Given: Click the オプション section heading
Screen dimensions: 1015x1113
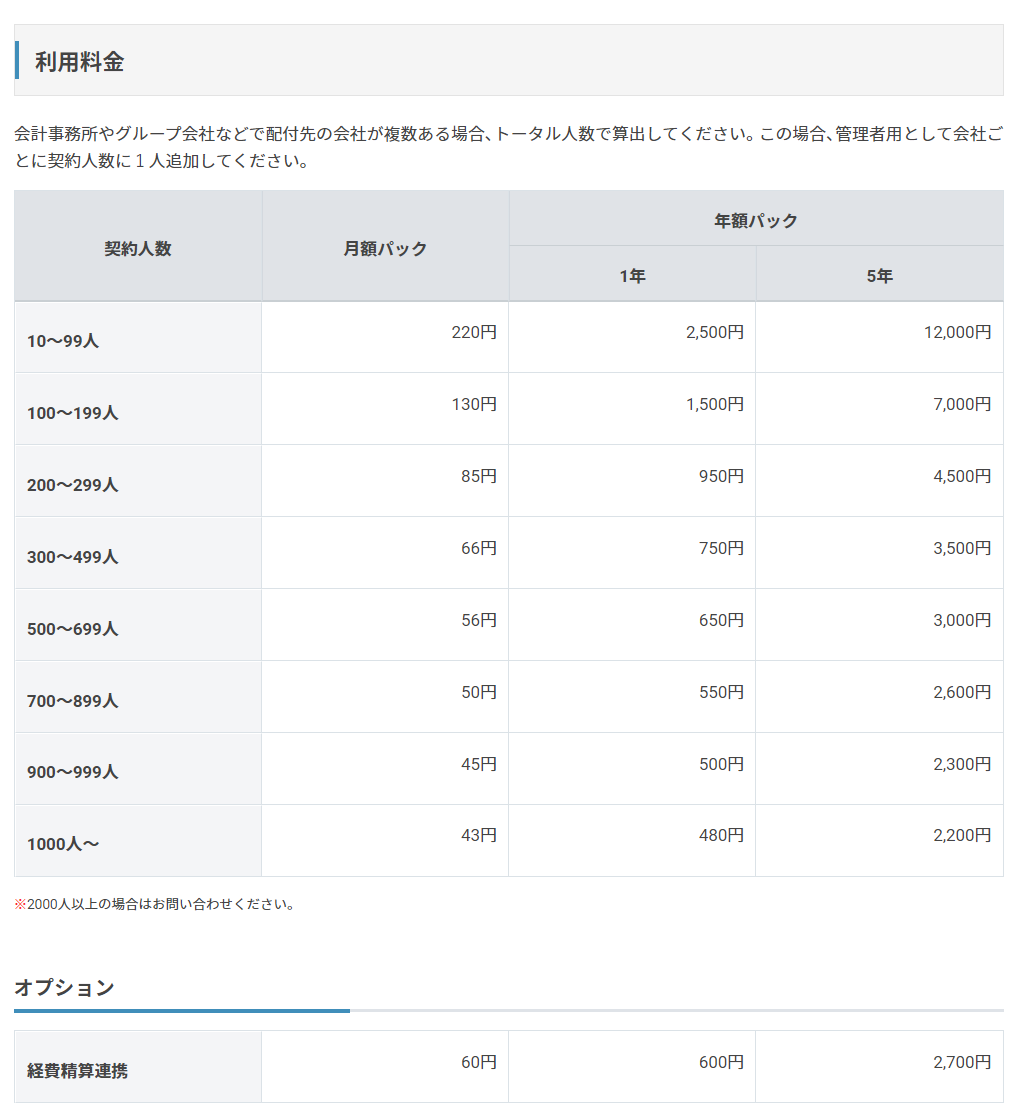Looking at the screenshot, I should [65, 988].
